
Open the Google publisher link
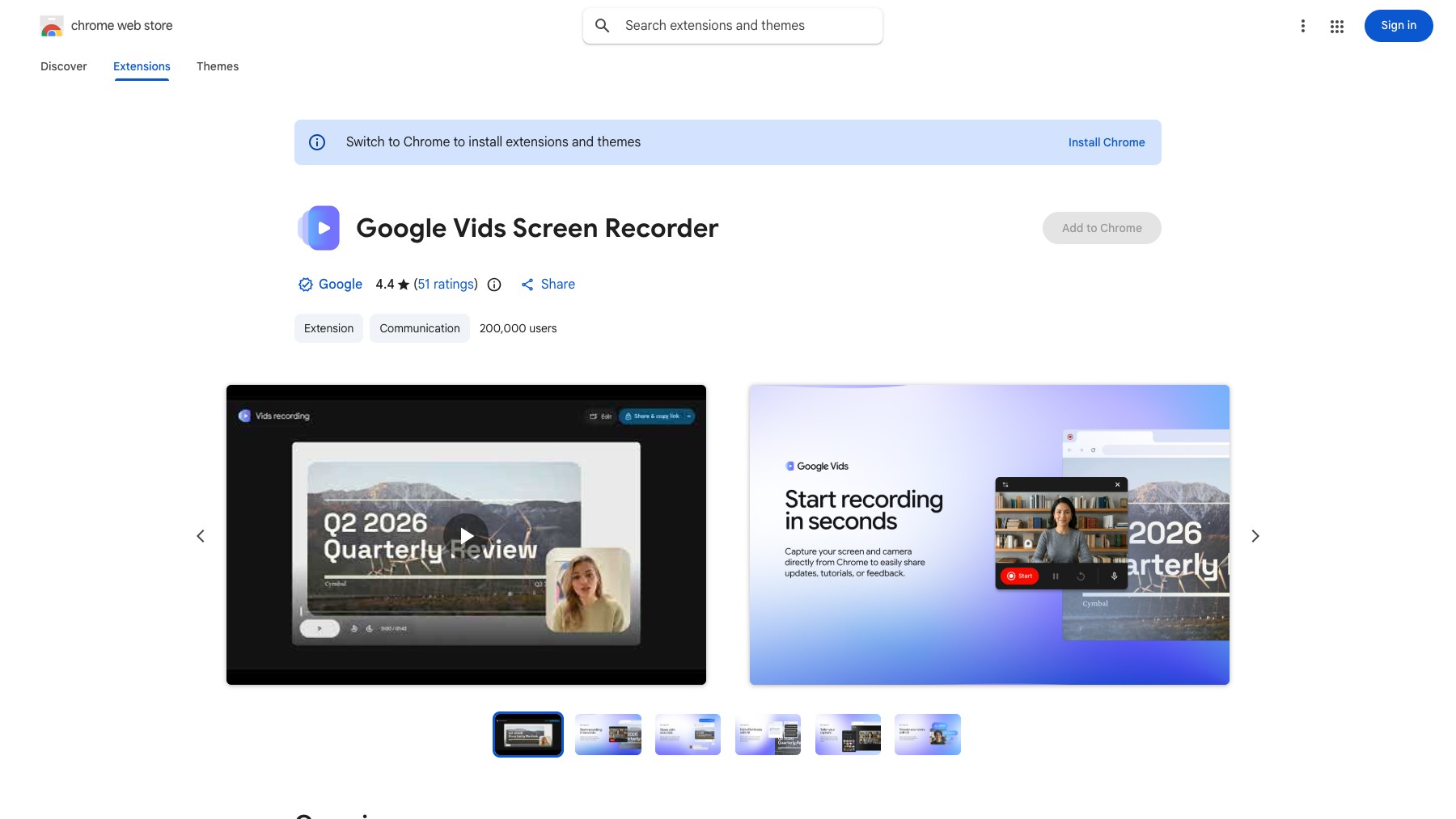coord(341,285)
